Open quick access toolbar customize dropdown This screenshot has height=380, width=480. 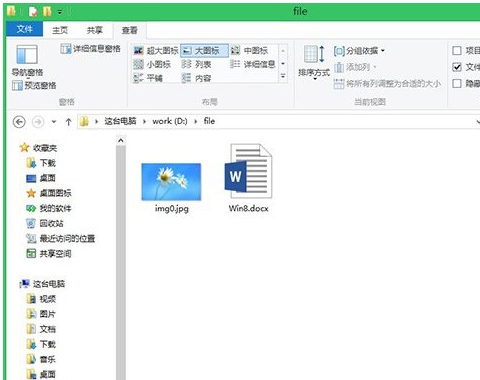point(60,12)
